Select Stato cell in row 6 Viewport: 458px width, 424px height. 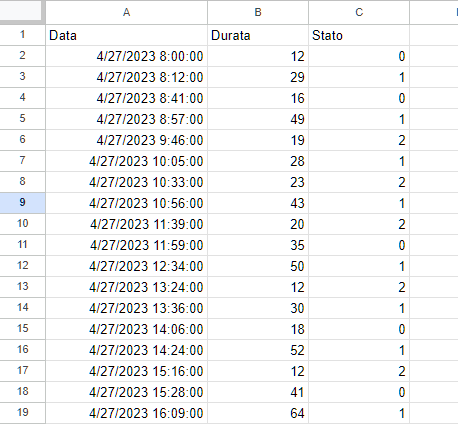[x=359, y=140]
